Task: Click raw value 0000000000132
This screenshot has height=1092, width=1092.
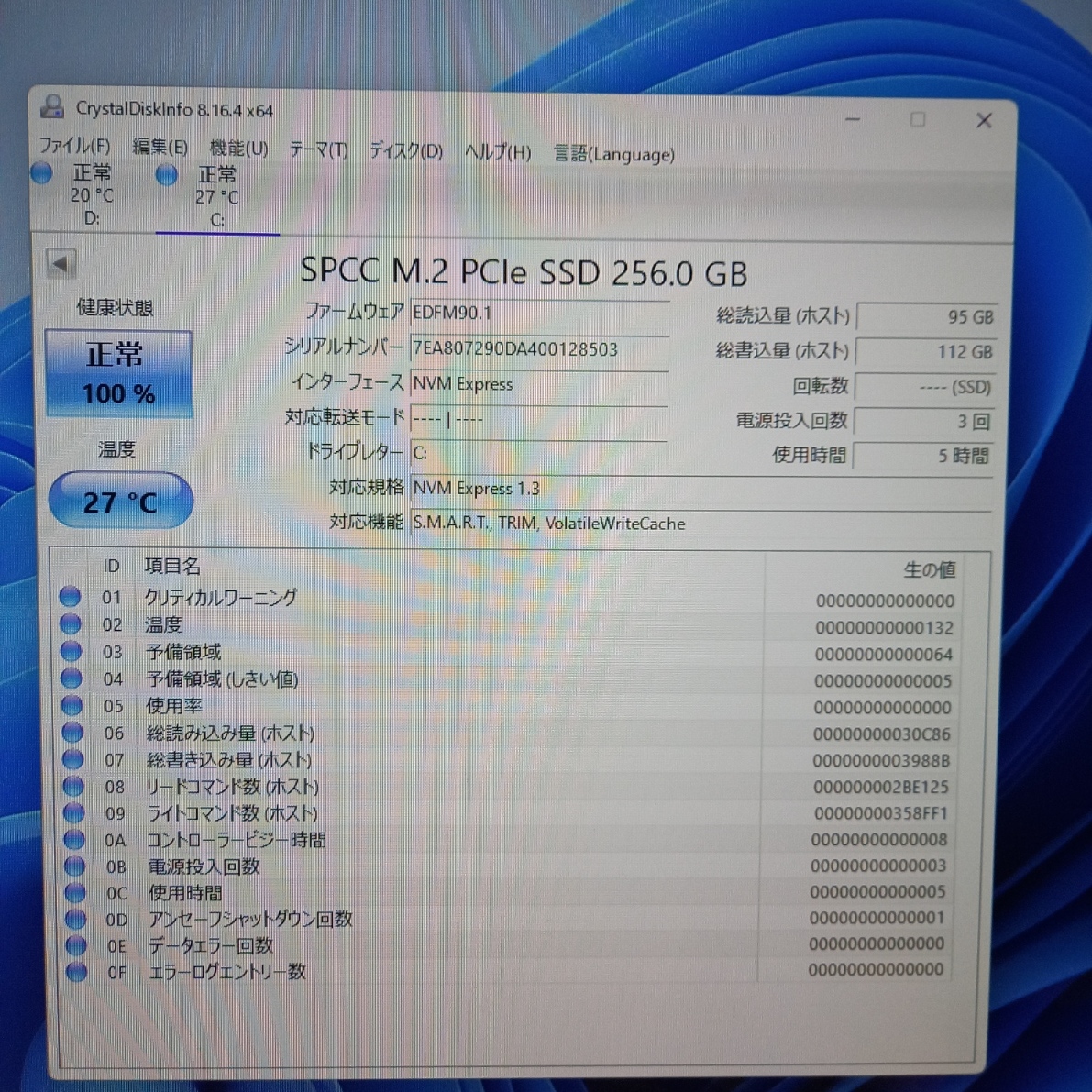Action: tap(885, 627)
